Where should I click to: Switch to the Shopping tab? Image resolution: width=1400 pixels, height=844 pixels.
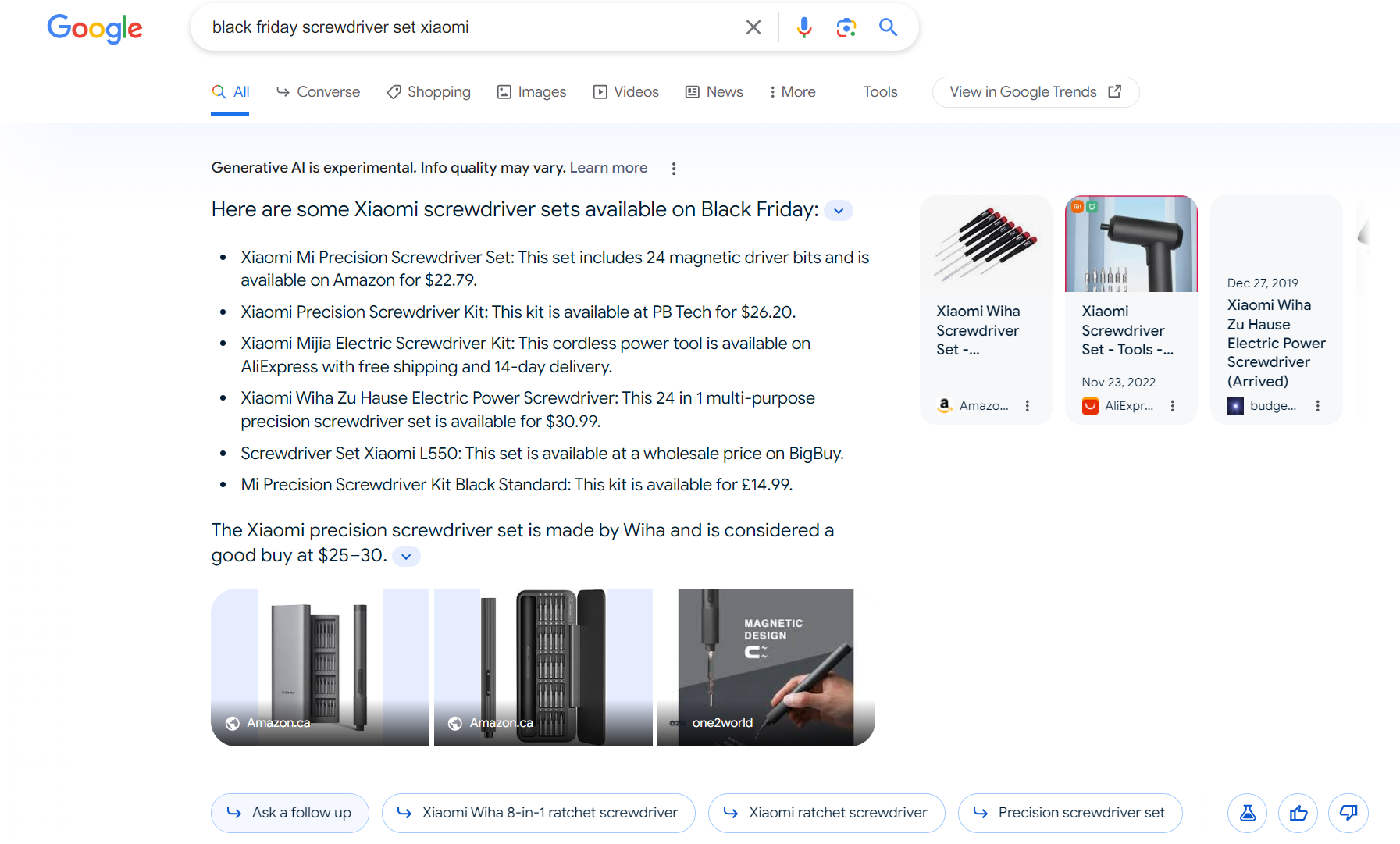[x=429, y=92]
